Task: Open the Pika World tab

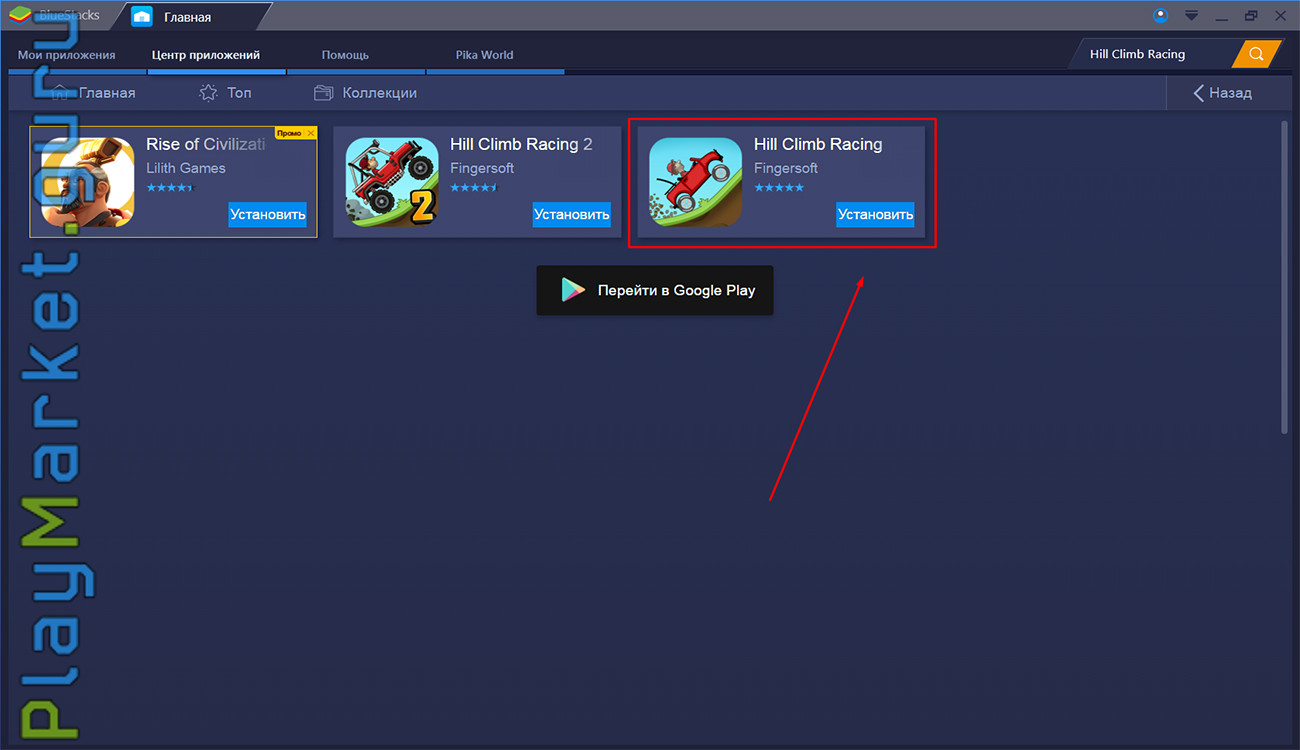Action: pos(484,55)
